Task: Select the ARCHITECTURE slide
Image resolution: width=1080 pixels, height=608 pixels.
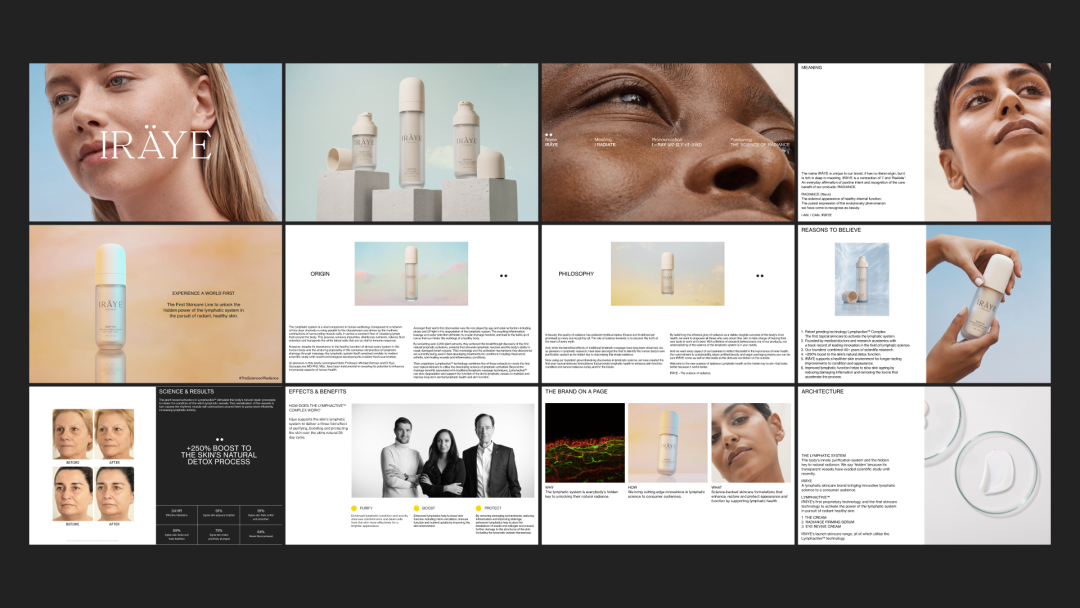Action: pyautogui.click(x=924, y=465)
